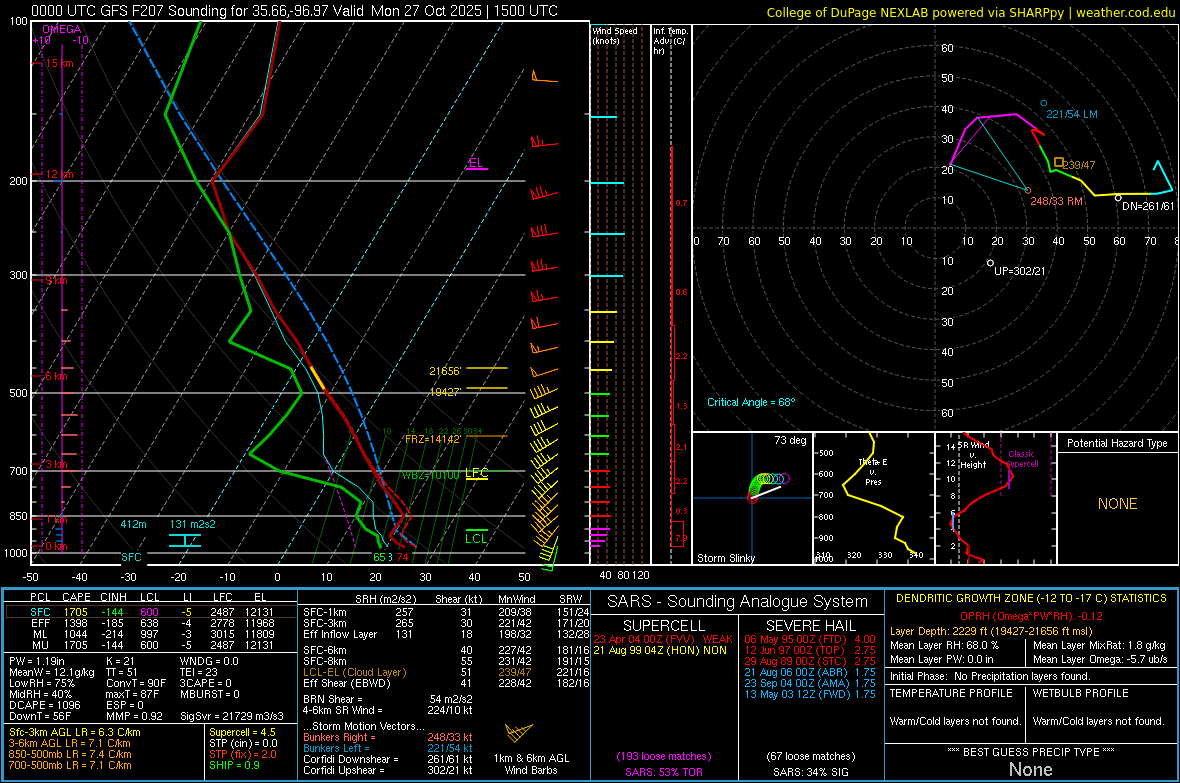Click the 'TEMPERATURE PROFILE' header
The width and height of the screenshot is (1180, 783).
click(x=950, y=693)
